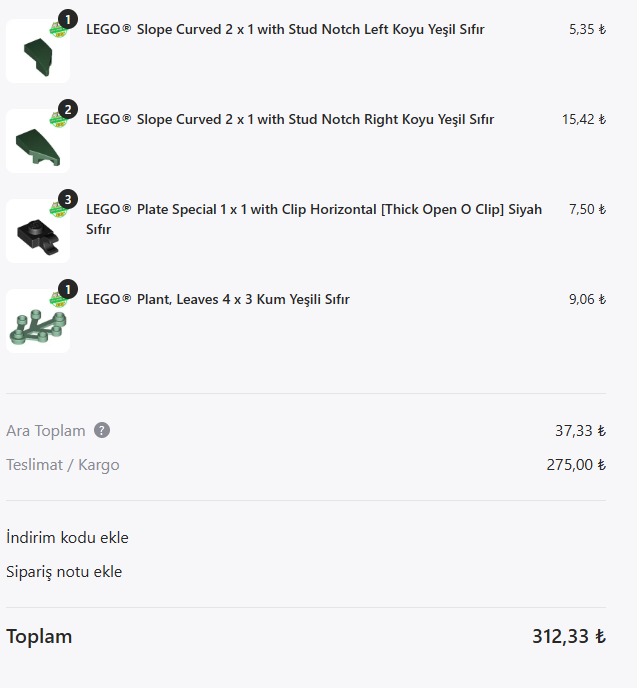
Task: Click the Ara Toplam label
Action: click(x=46, y=430)
